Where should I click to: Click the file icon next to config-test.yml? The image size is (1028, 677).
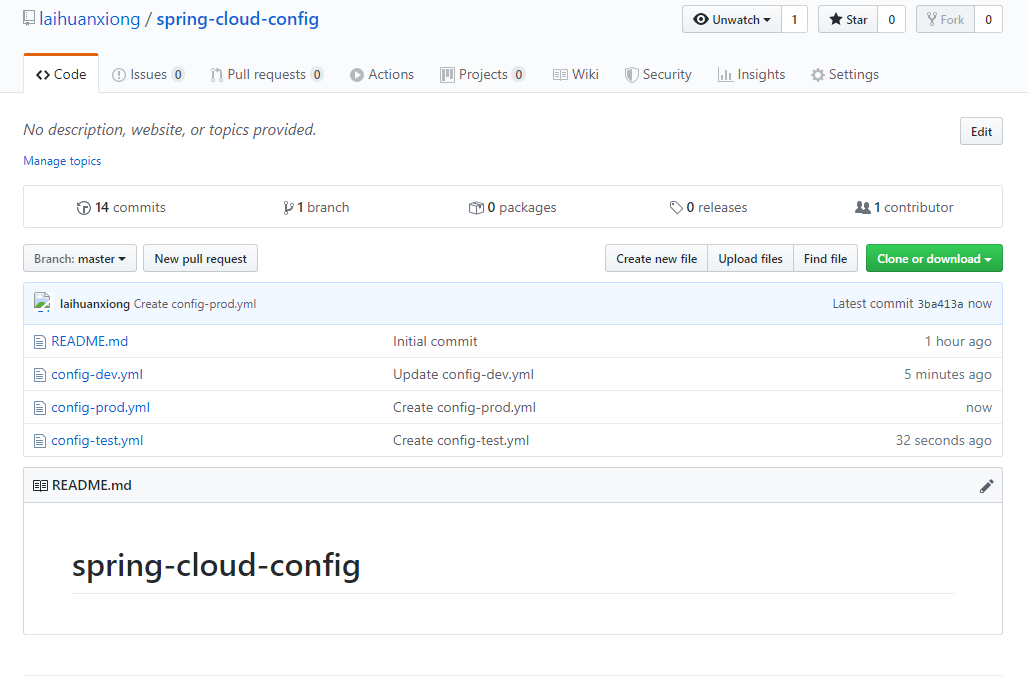point(40,441)
